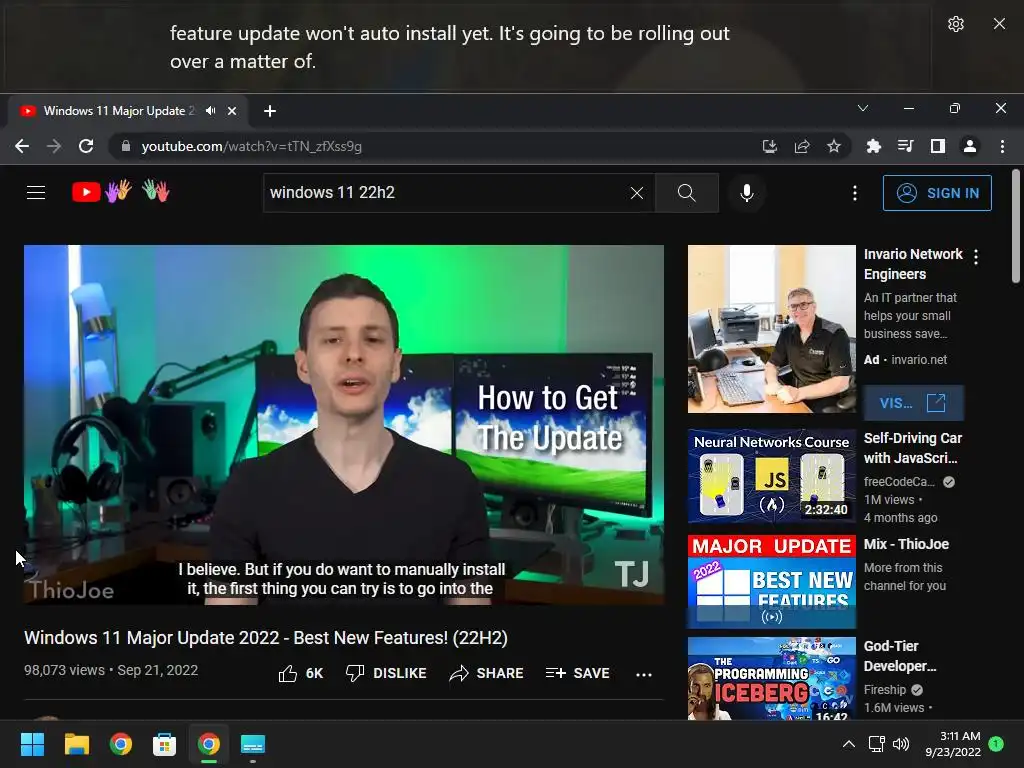1024x768 pixels.
Task: Open Invario Network Engineers ad thumbnail
Action: point(771,328)
